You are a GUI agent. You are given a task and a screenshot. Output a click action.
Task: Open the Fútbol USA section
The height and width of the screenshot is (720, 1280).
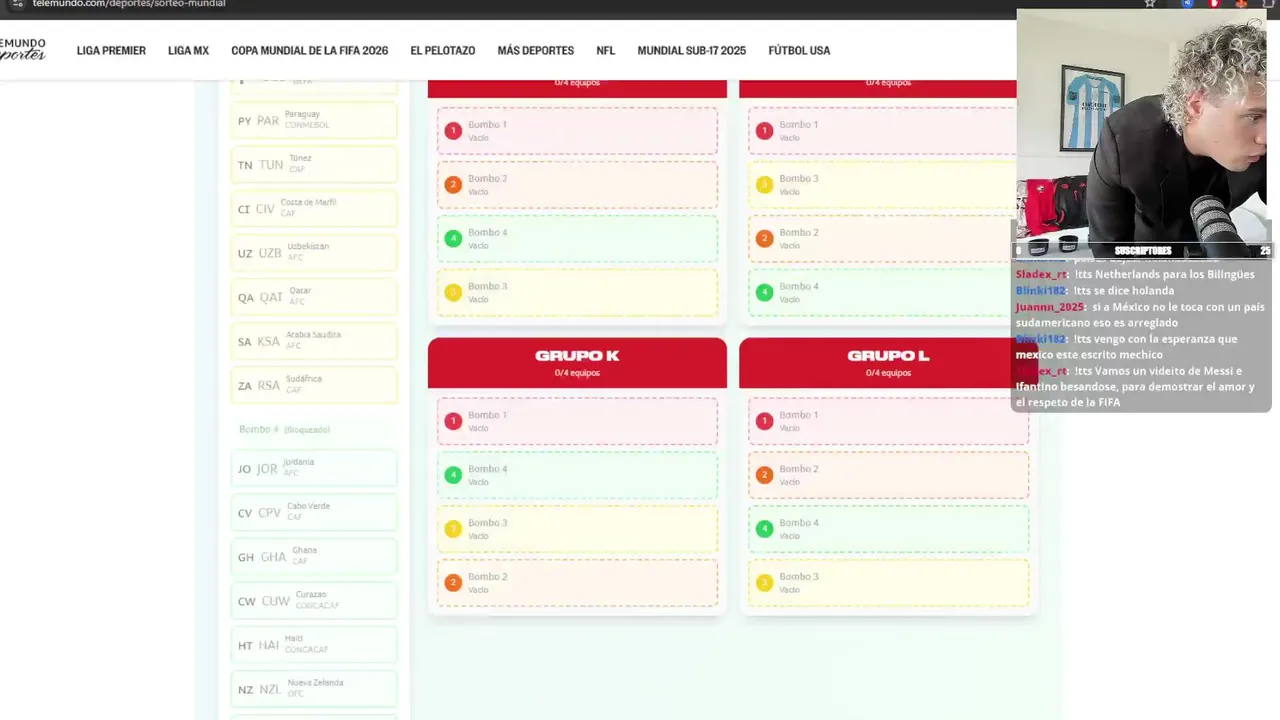[x=799, y=51]
